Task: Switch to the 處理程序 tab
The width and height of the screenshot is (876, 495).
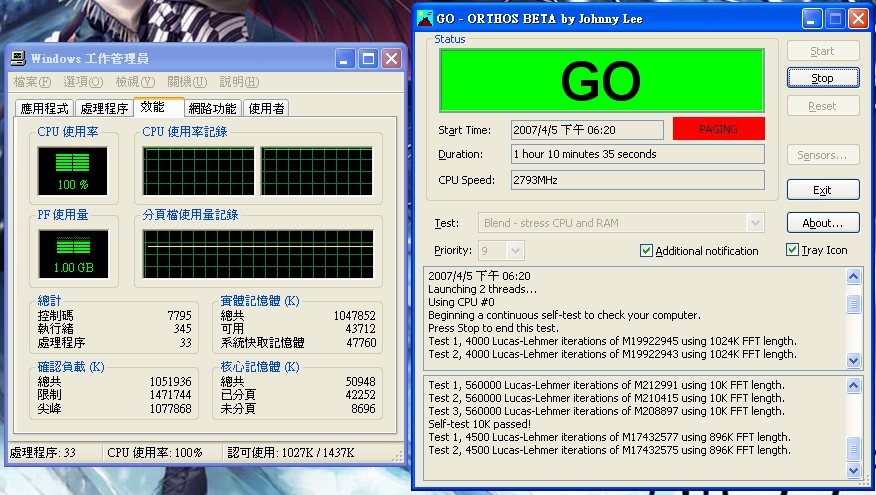Action: point(104,108)
